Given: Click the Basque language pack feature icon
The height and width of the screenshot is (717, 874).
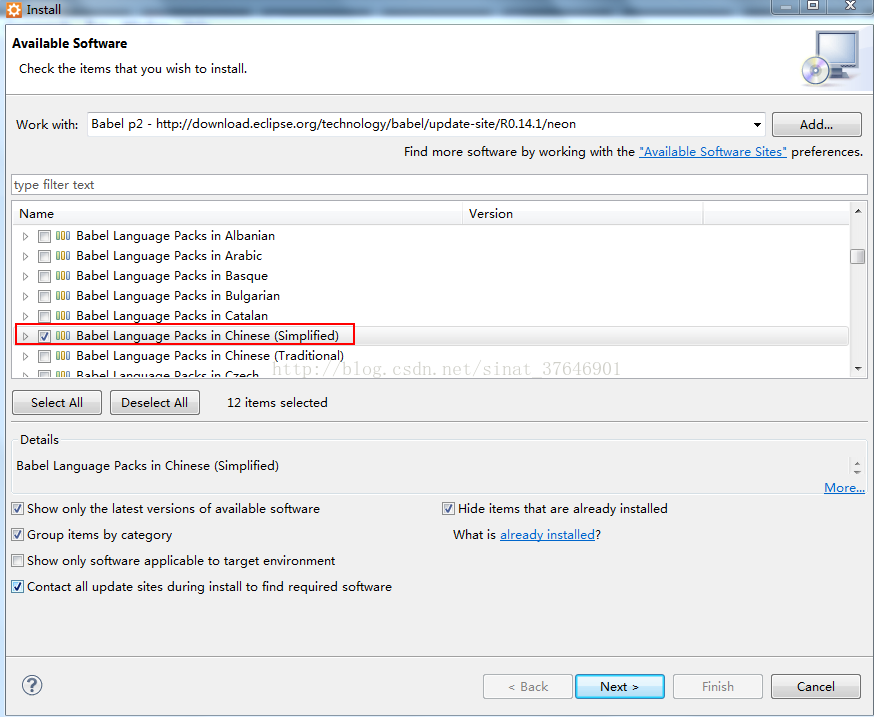Looking at the screenshot, I should (x=63, y=276).
